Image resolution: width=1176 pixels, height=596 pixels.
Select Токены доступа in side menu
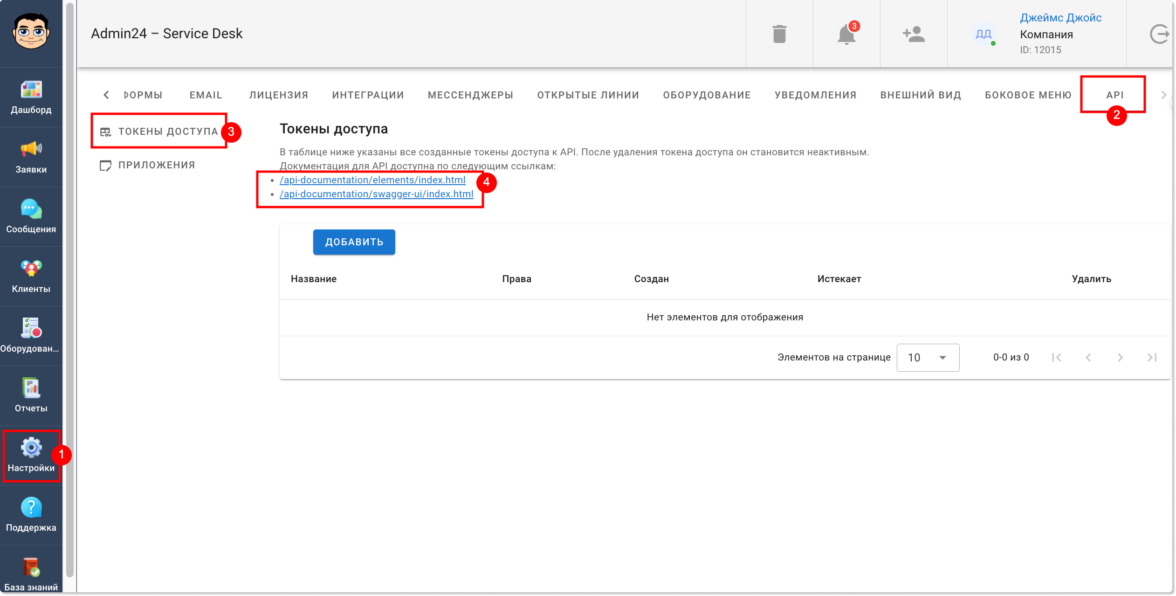pos(167,131)
